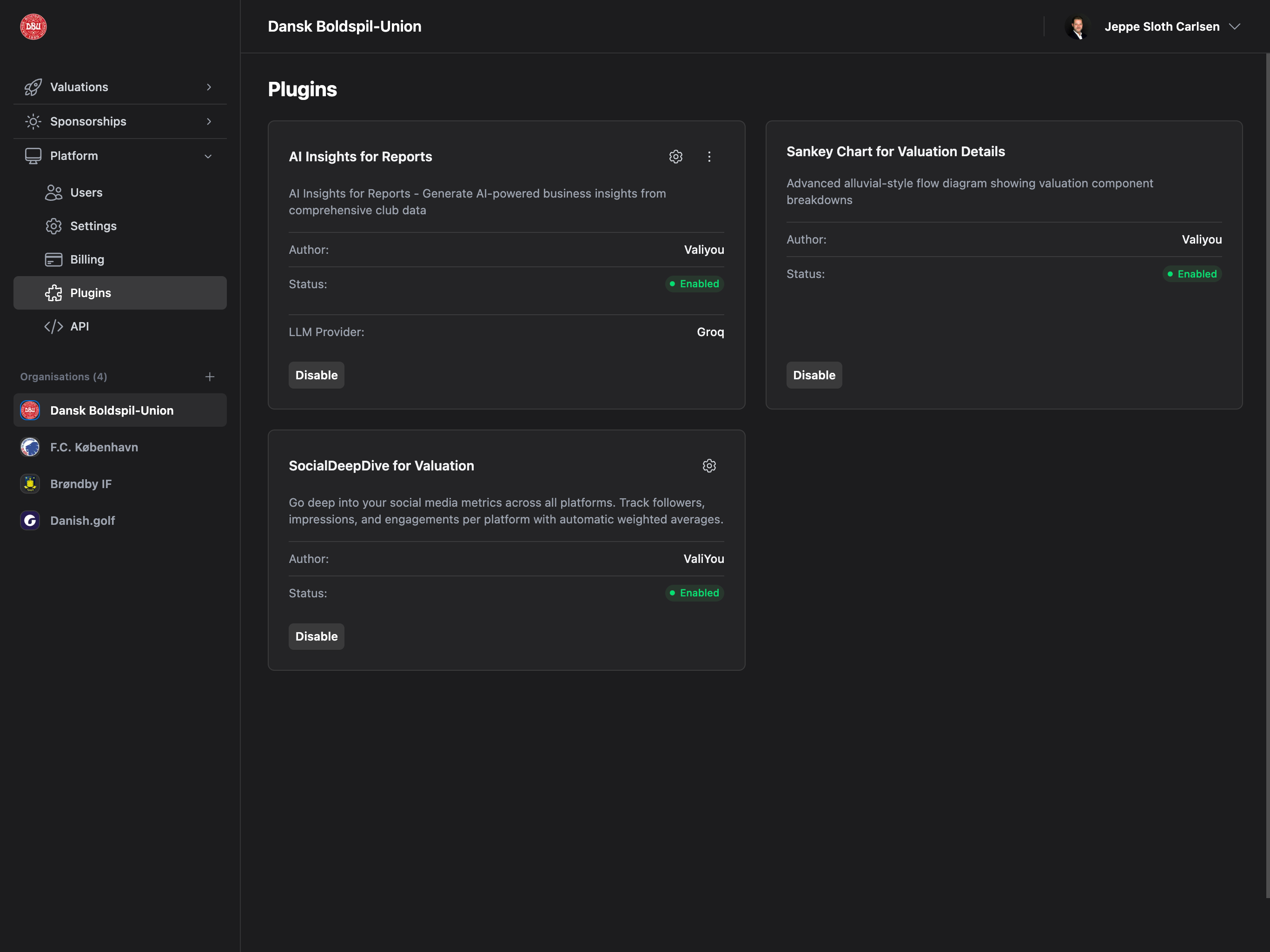Open AI Insights three-dot options menu
This screenshot has width=1270, height=952.
709,157
